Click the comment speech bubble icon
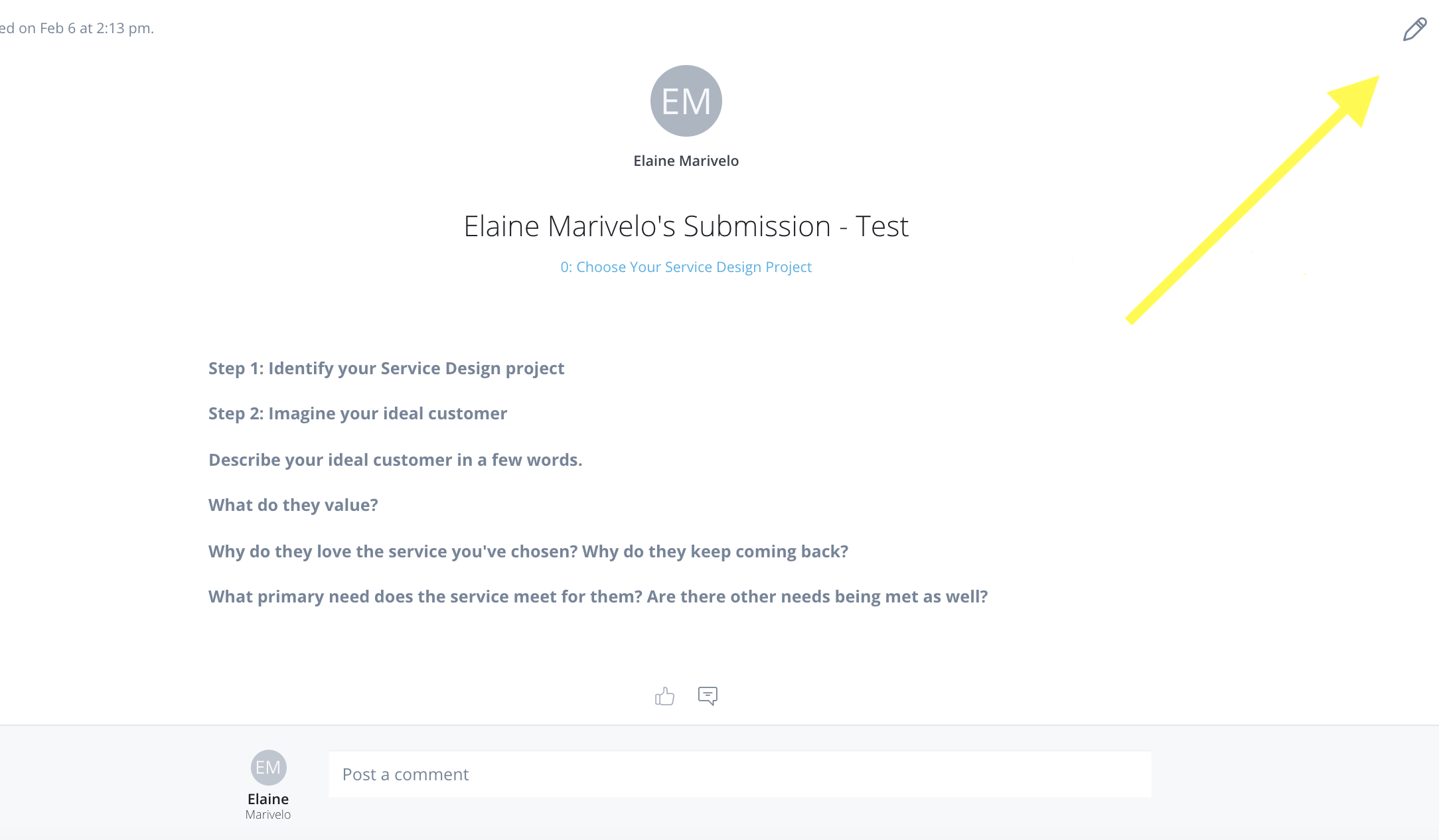 click(x=708, y=695)
